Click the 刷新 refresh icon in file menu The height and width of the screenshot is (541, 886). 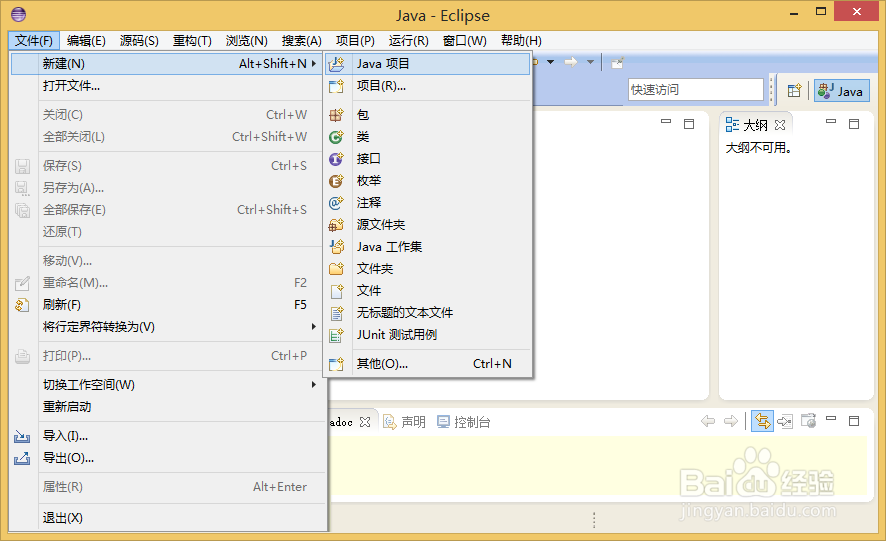22,305
